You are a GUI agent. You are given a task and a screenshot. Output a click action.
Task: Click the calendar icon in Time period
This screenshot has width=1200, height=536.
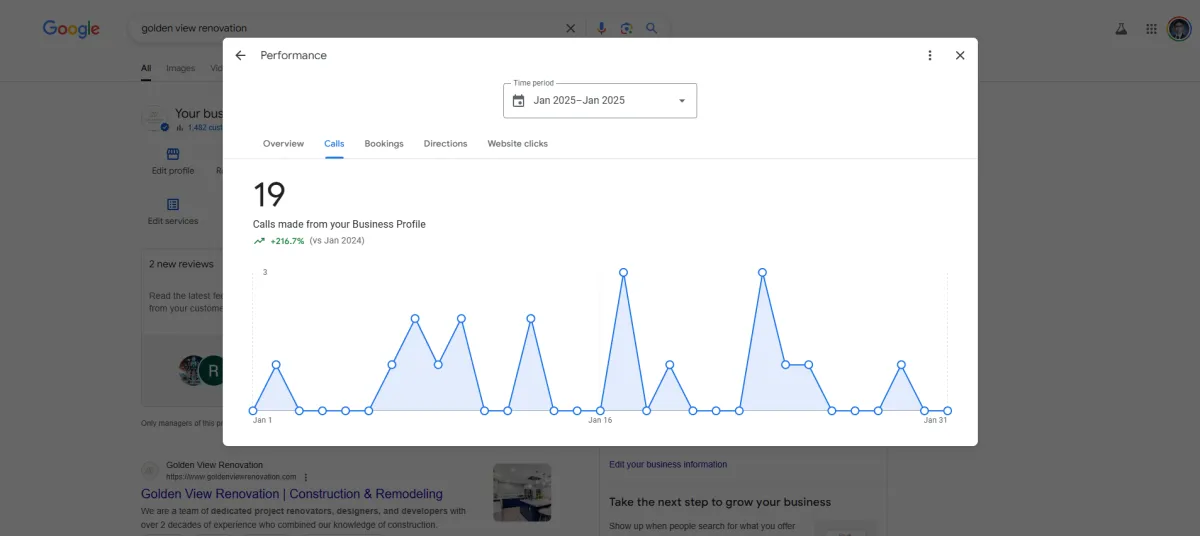518,101
